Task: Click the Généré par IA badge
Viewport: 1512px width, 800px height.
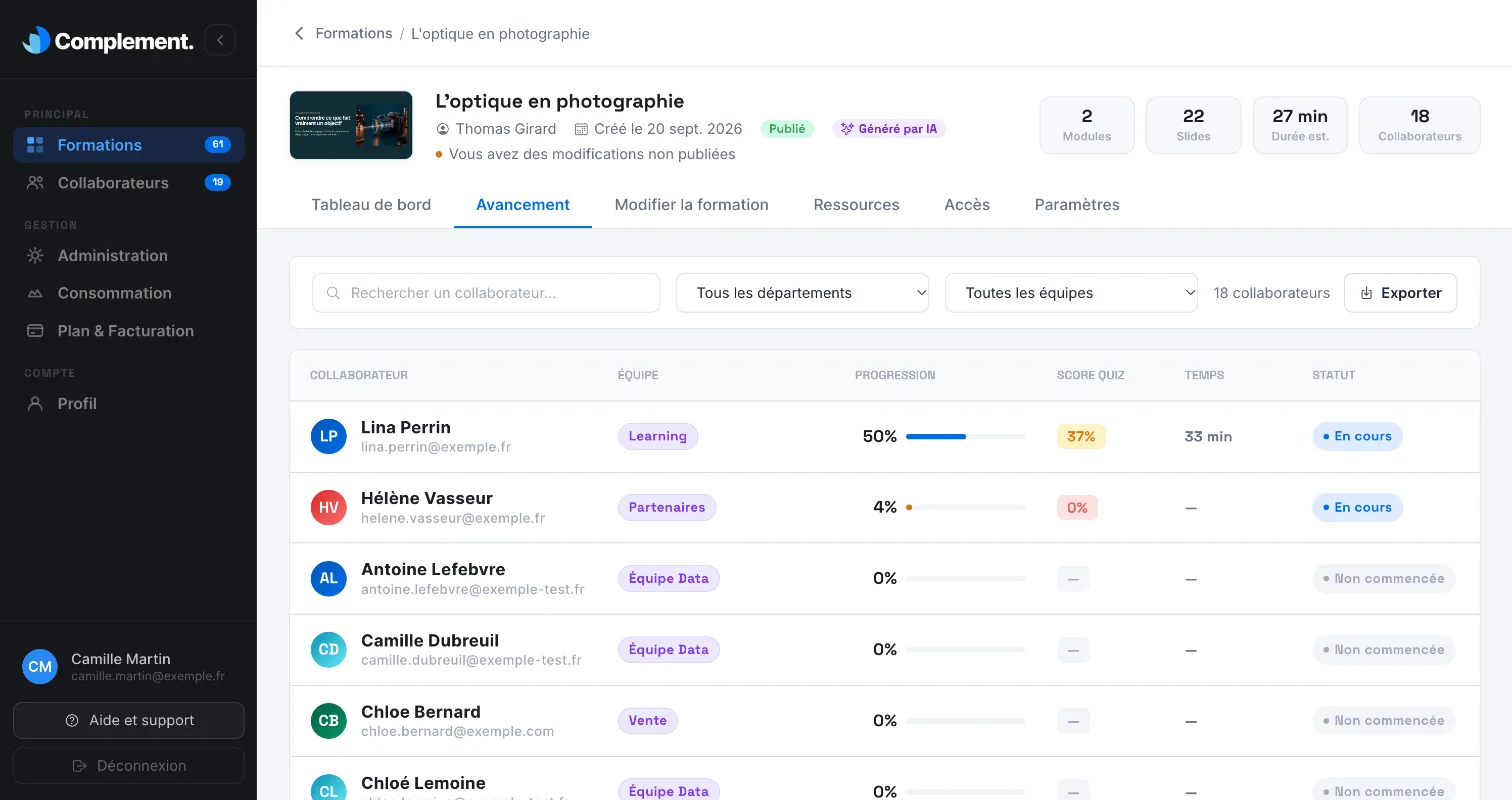Action: coord(889,129)
